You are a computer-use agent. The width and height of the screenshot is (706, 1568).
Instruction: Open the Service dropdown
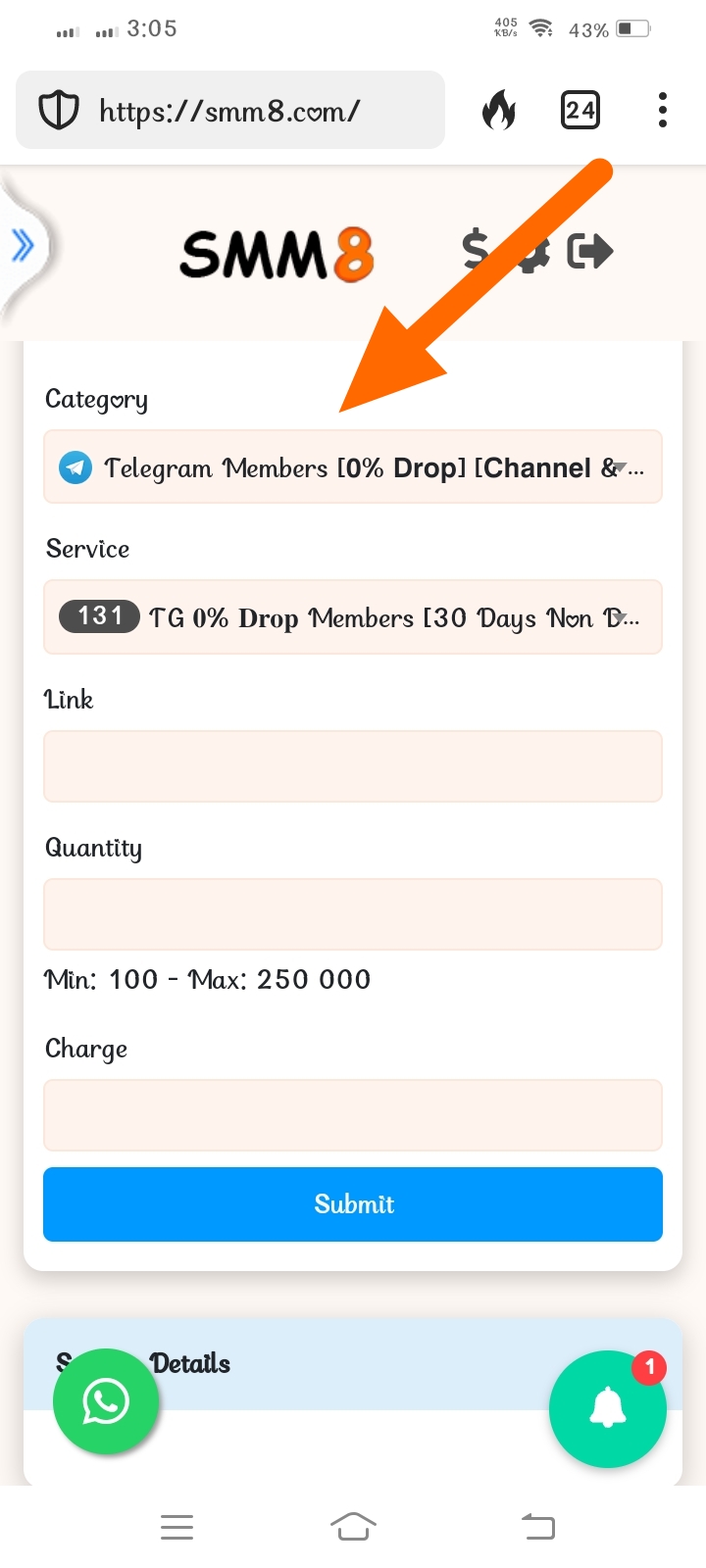coord(353,617)
